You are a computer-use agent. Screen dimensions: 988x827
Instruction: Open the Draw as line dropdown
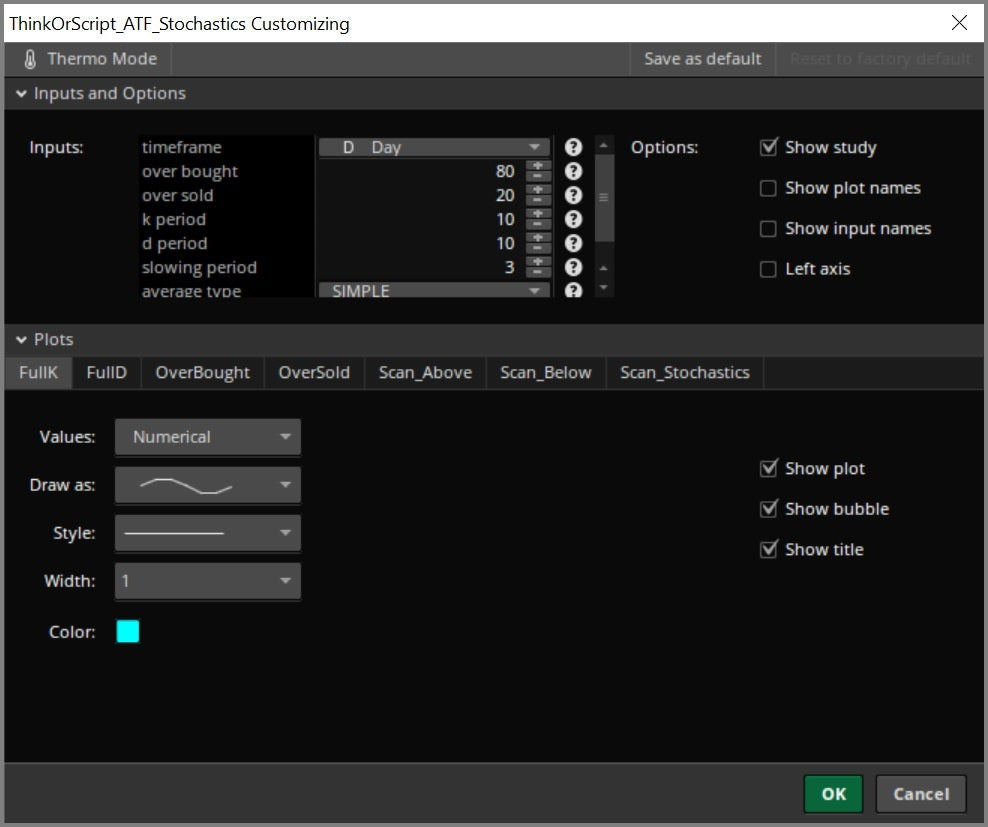point(208,485)
